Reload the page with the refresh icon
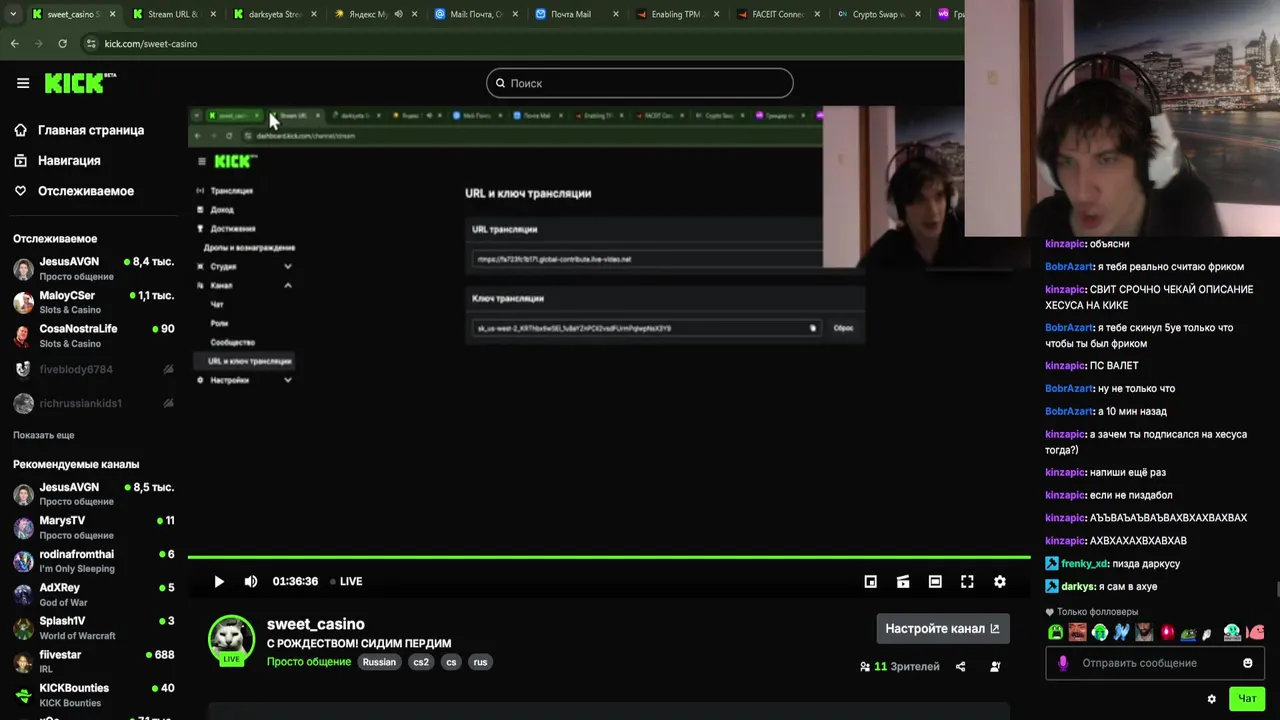This screenshot has width=1280, height=720. (x=62, y=44)
